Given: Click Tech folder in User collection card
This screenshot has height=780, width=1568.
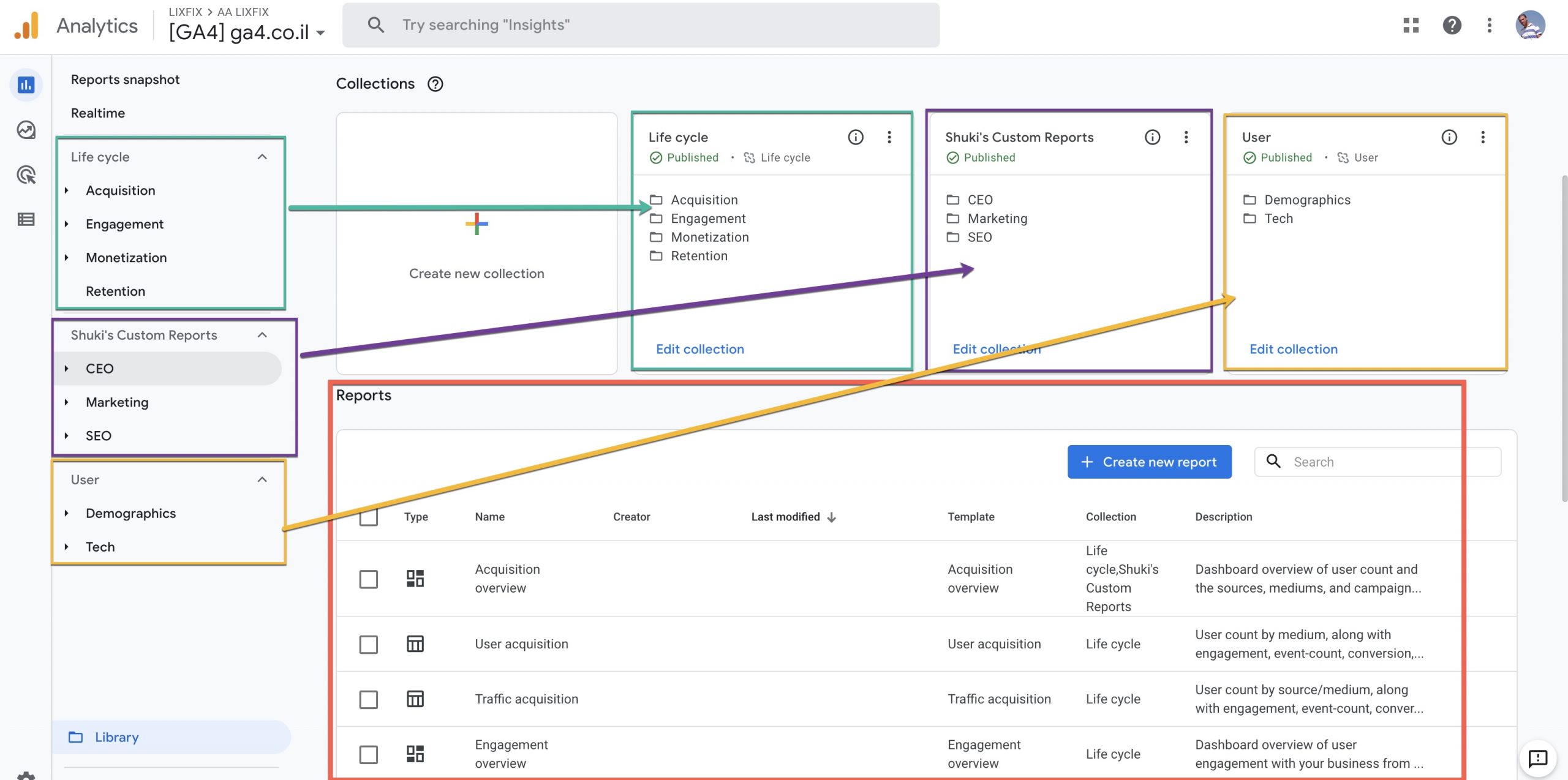Looking at the screenshot, I should point(1268,219).
